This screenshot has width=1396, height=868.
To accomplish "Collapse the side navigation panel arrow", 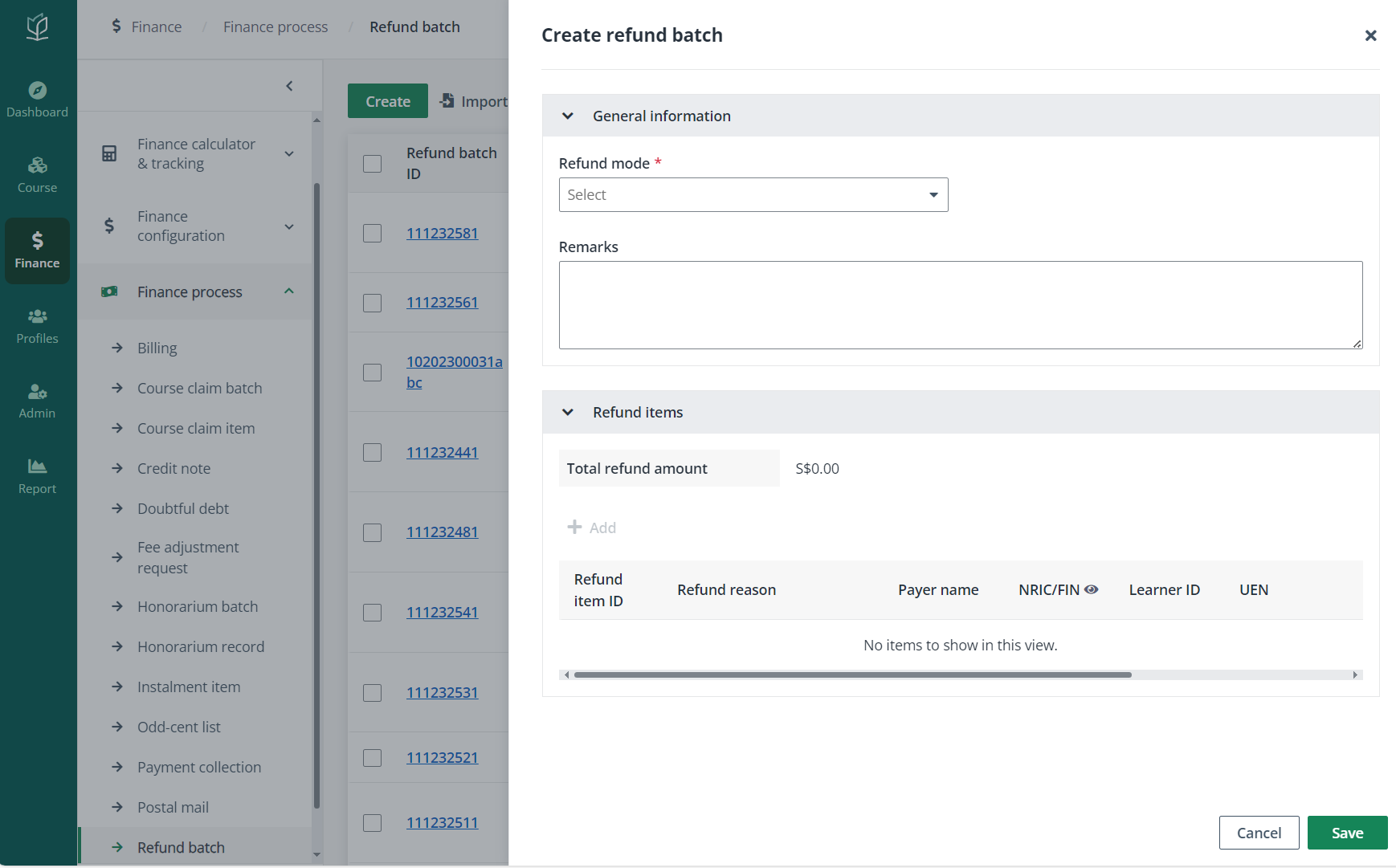I will point(289,86).
